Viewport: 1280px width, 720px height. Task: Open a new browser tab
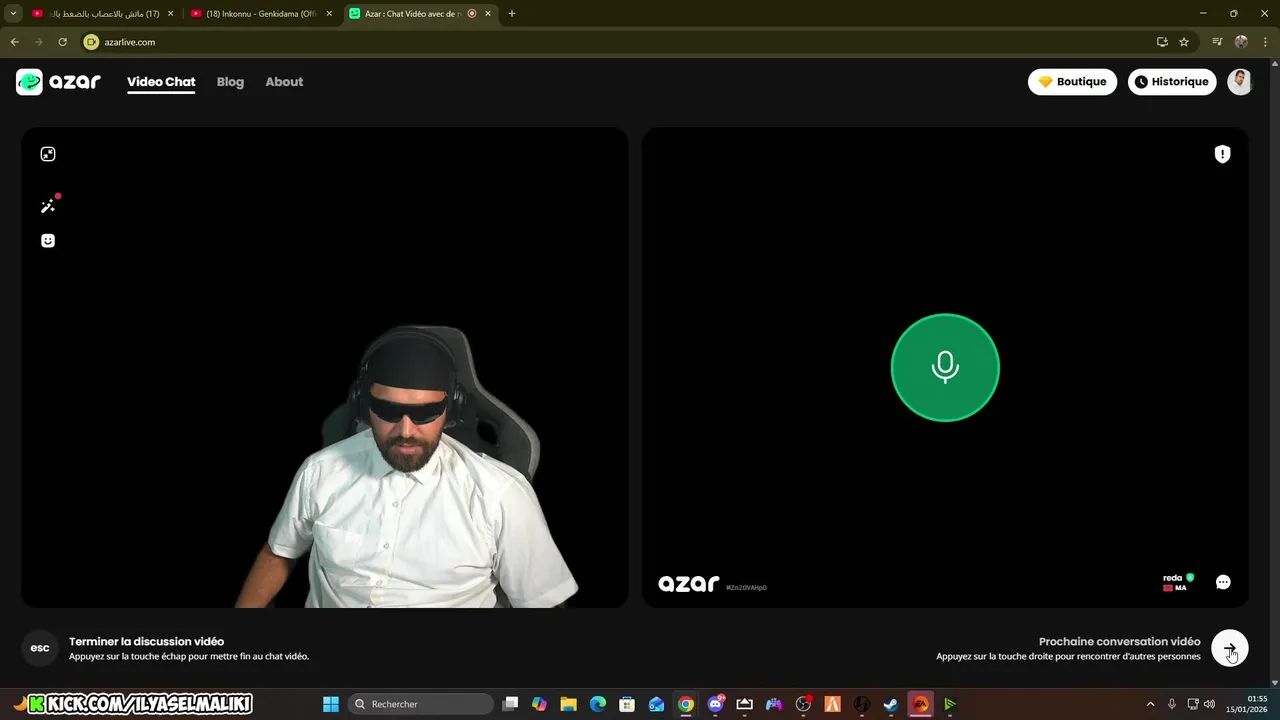pos(512,14)
